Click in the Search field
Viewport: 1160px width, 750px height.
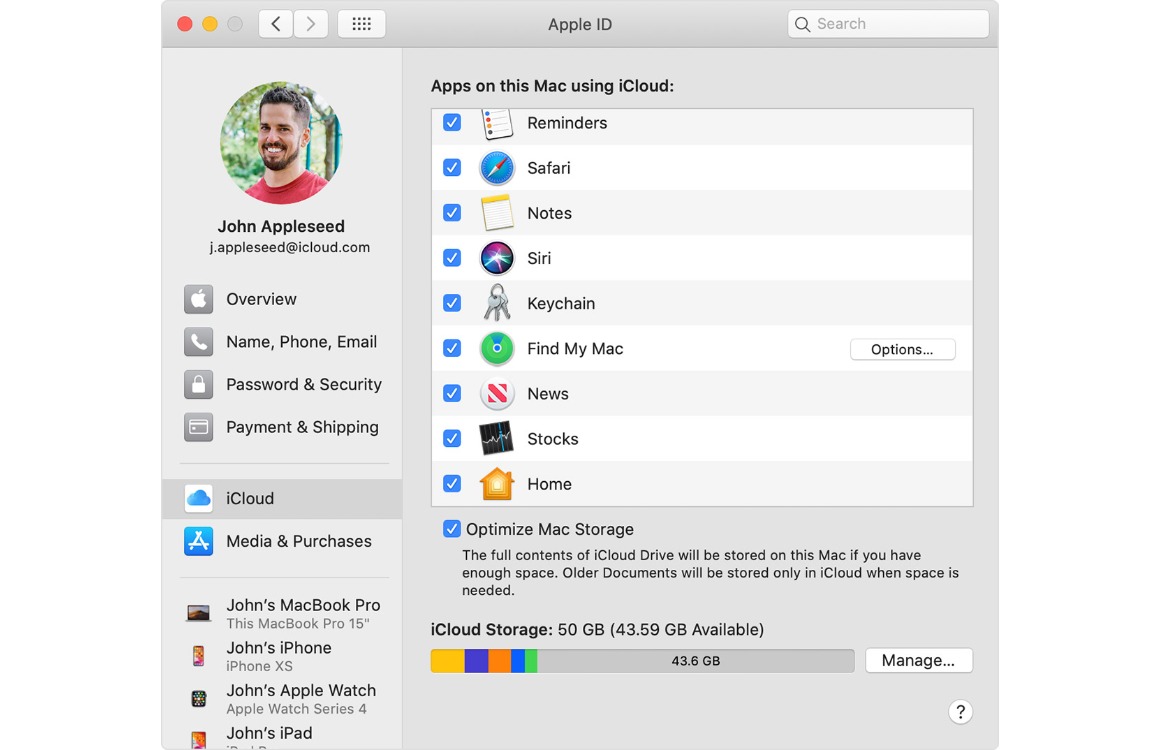pyautogui.click(x=888, y=24)
